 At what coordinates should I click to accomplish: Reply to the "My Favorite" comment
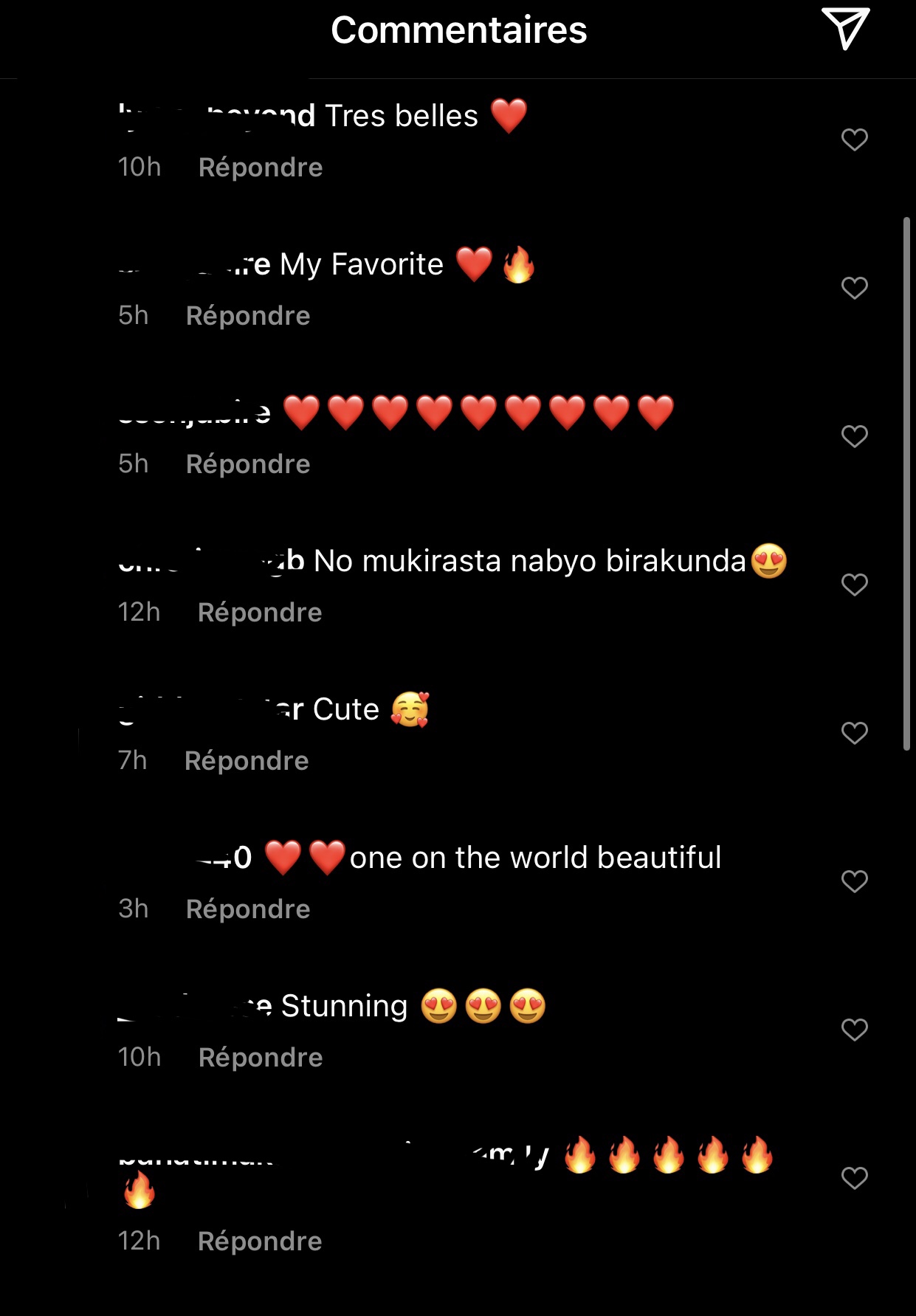coord(248,316)
